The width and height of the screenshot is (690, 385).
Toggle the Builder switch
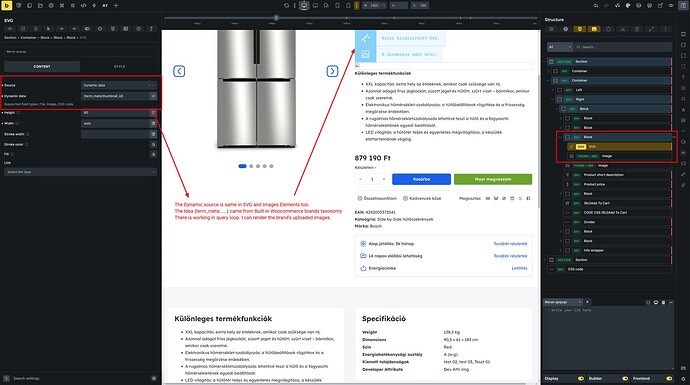coord(625,378)
